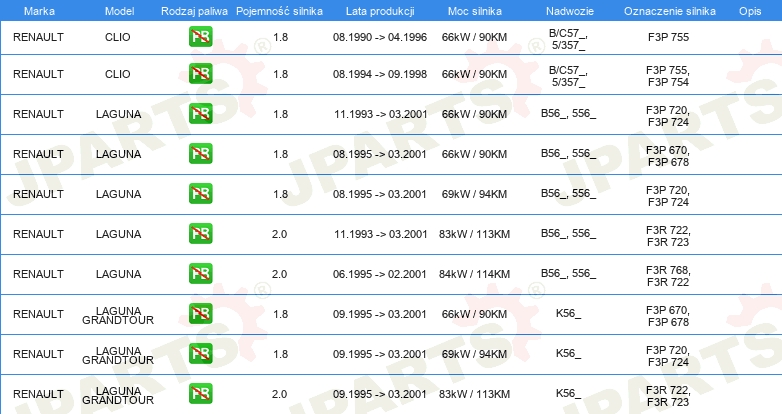The image size is (782, 414).
Task: Click 09.1995 -> 03.2001 in the GRANDTOUR 2.0 row
Action: tap(380, 394)
